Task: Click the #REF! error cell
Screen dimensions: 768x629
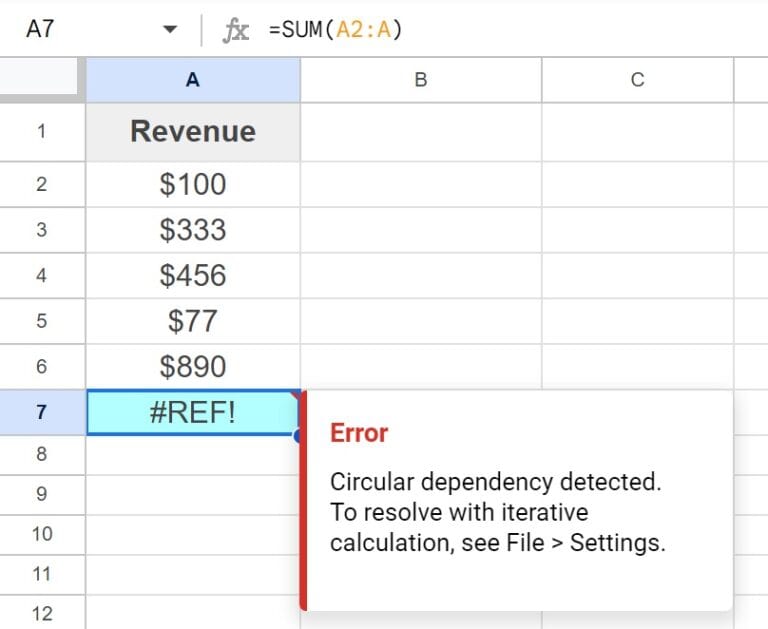Action: pos(193,412)
